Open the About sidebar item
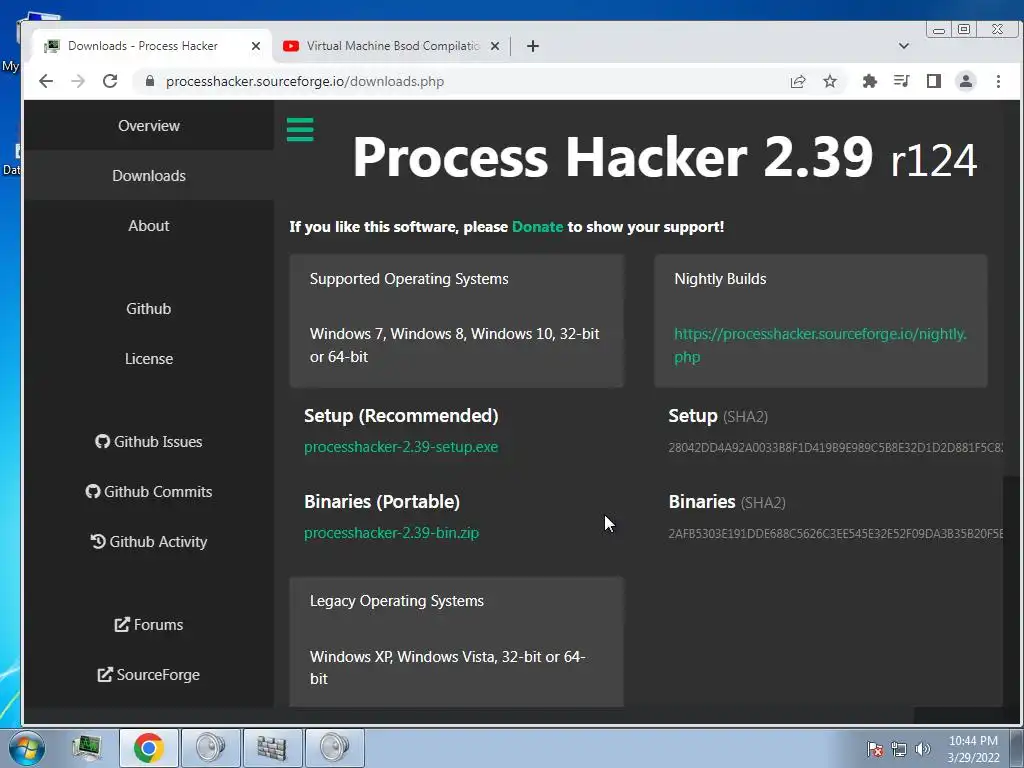 [x=149, y=225]
